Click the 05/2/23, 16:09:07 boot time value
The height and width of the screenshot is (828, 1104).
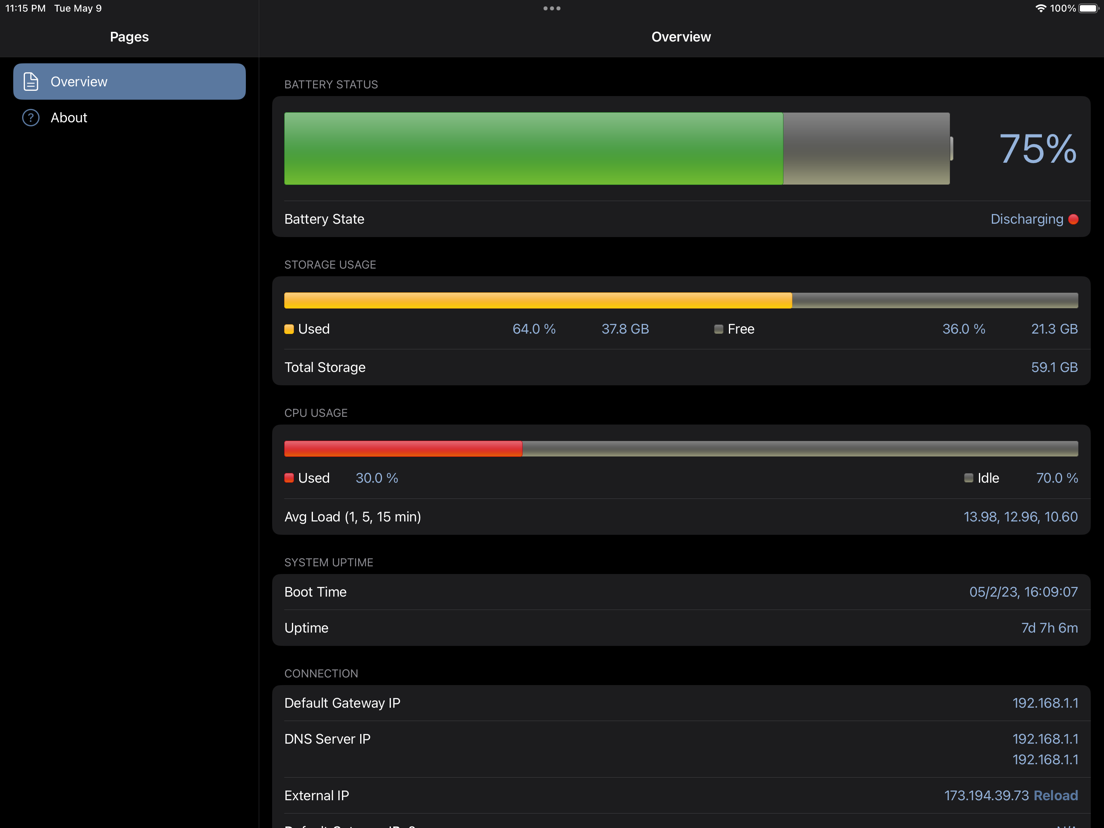tap(1023, 592)
